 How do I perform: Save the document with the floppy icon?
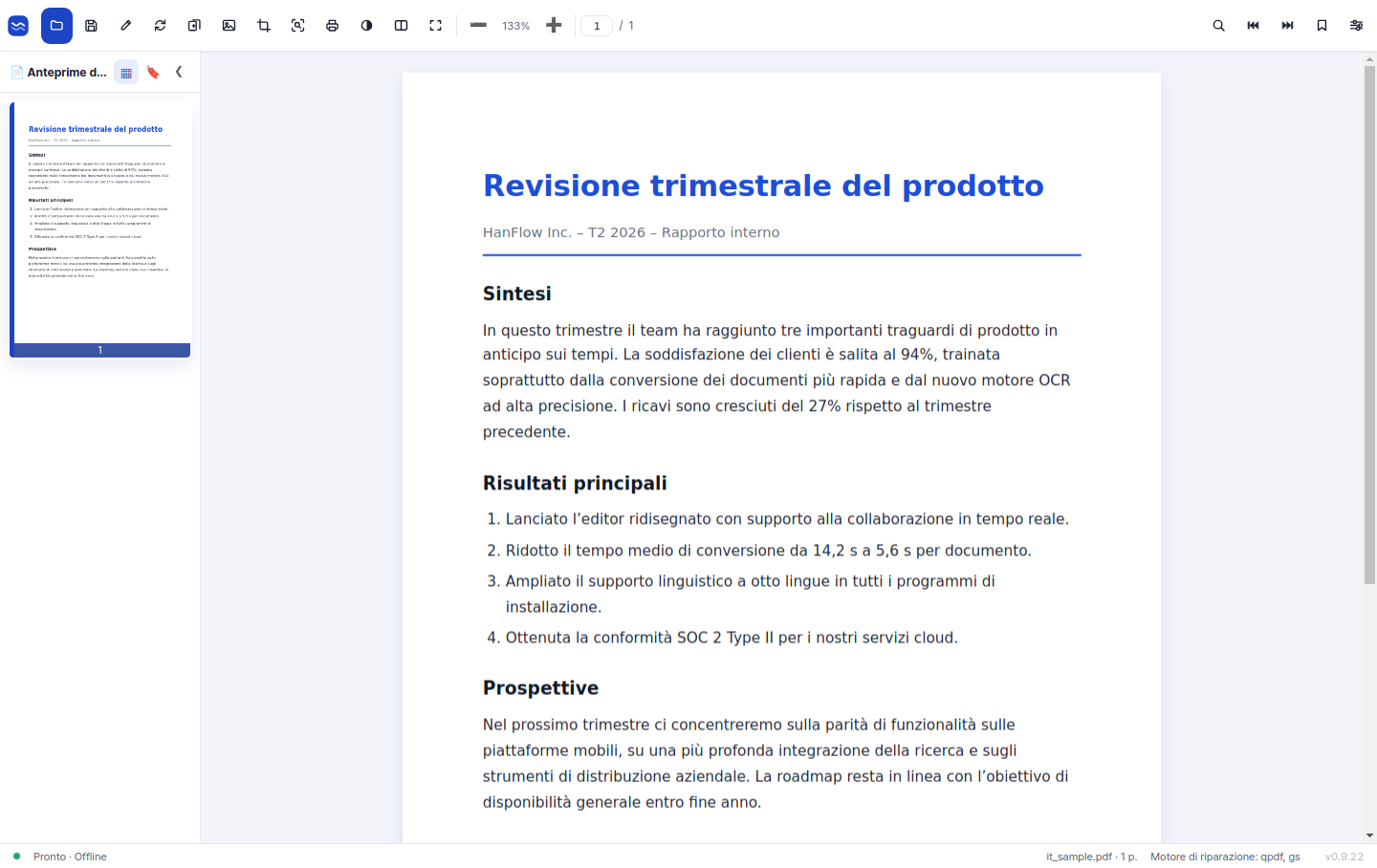(x=91, y=26)
